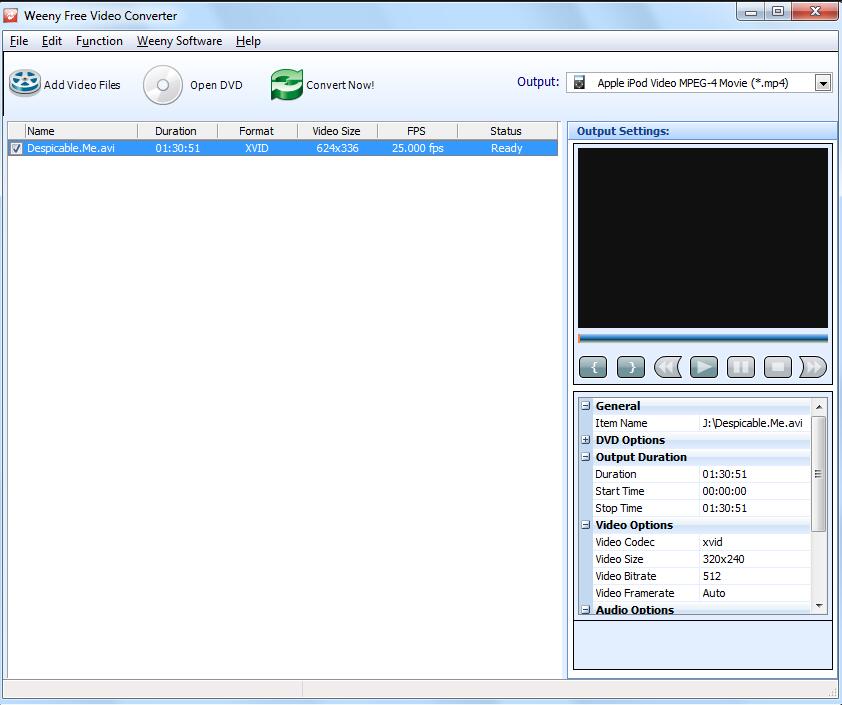Collapse the Output Duration section
Screen dimensions: 842x705
point(584,457)
